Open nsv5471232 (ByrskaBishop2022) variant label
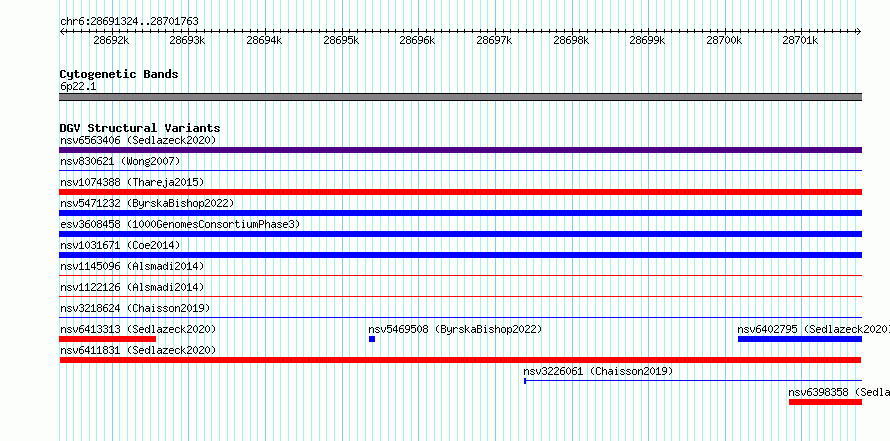890x441 pixels. [x=147, y=203]
